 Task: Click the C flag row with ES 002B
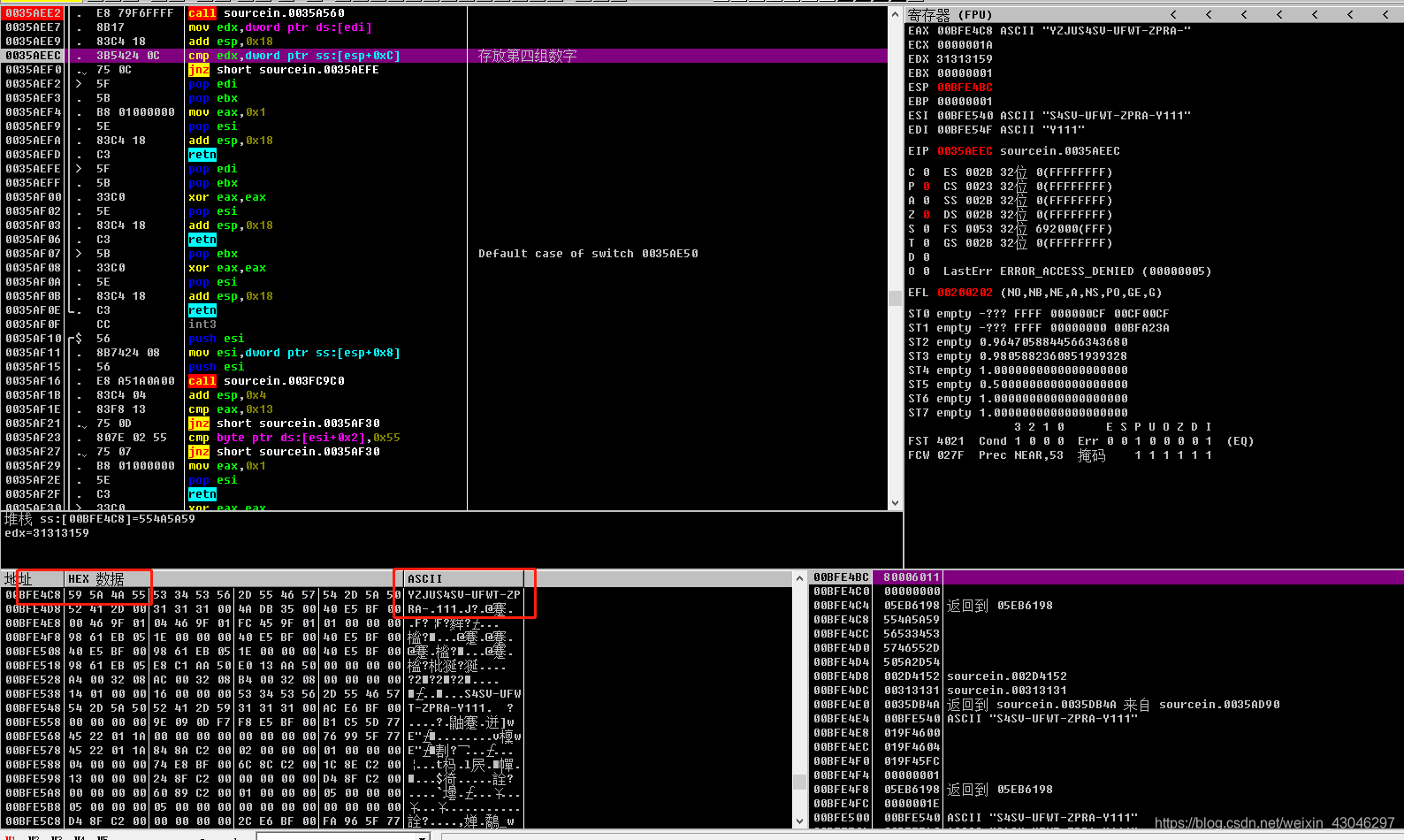[x=1010, y=172]
